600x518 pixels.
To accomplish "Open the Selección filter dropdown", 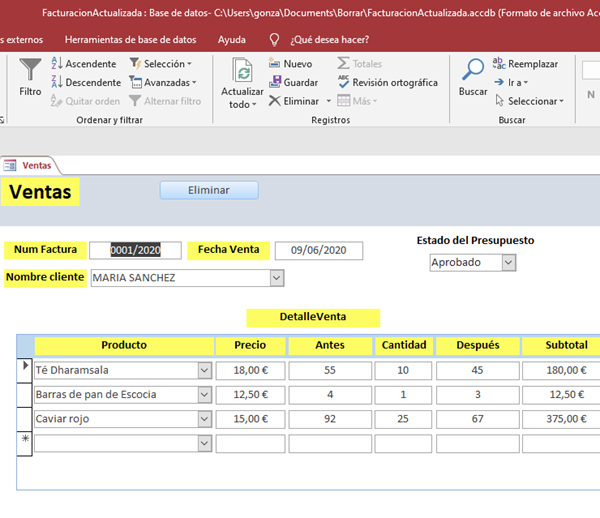I will tap(163, 64).
